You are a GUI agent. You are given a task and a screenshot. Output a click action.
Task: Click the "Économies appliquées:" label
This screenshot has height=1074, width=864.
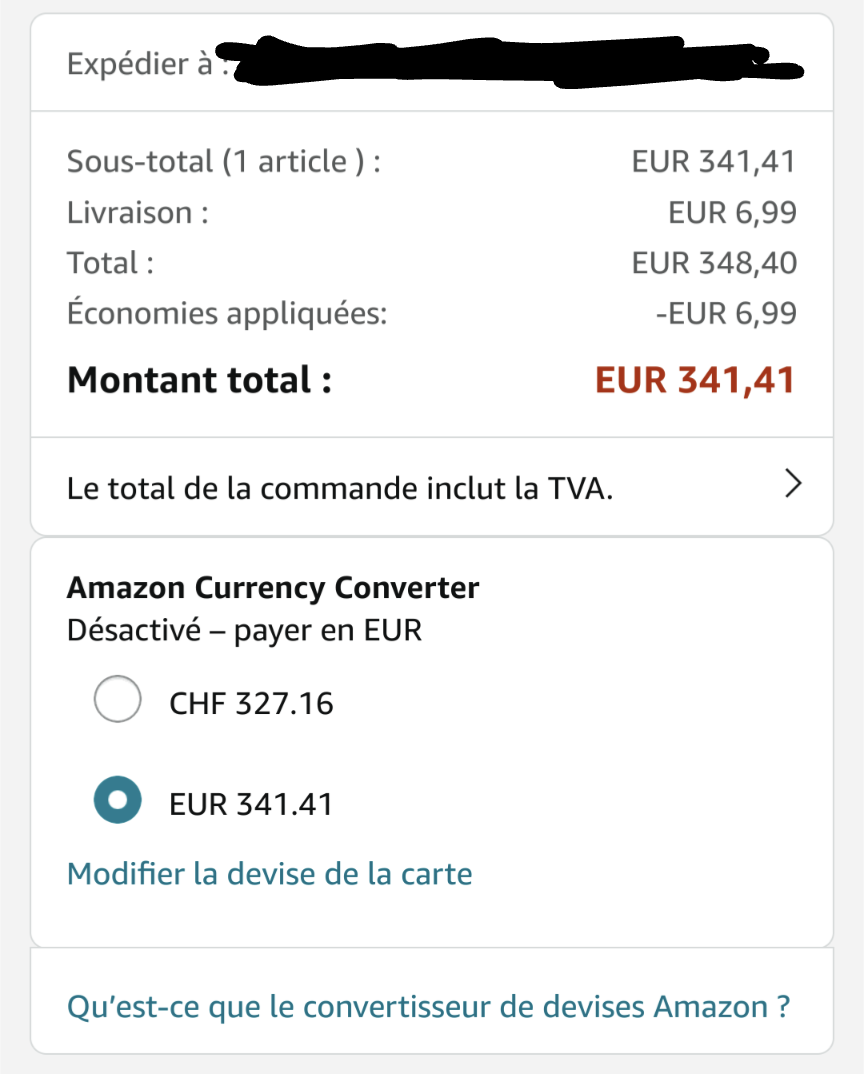tap(226, 313)
